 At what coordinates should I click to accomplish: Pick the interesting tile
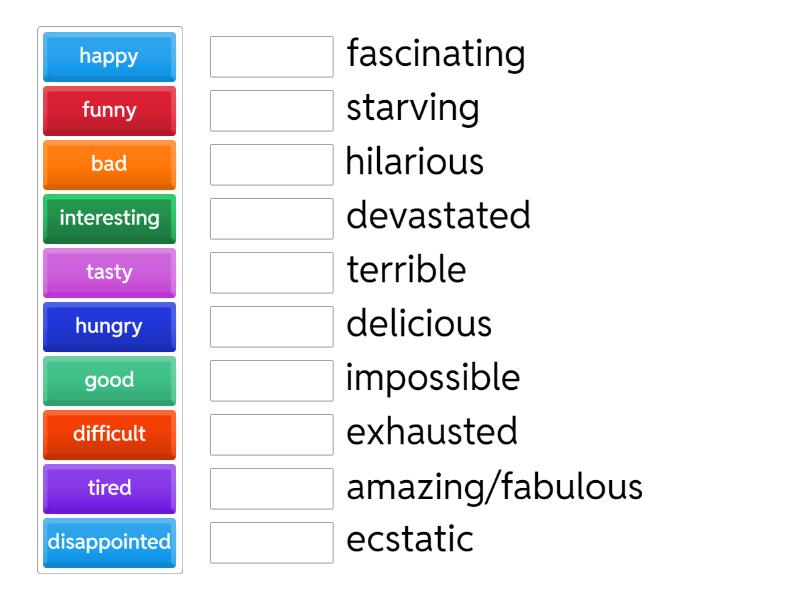pos(108,218)
